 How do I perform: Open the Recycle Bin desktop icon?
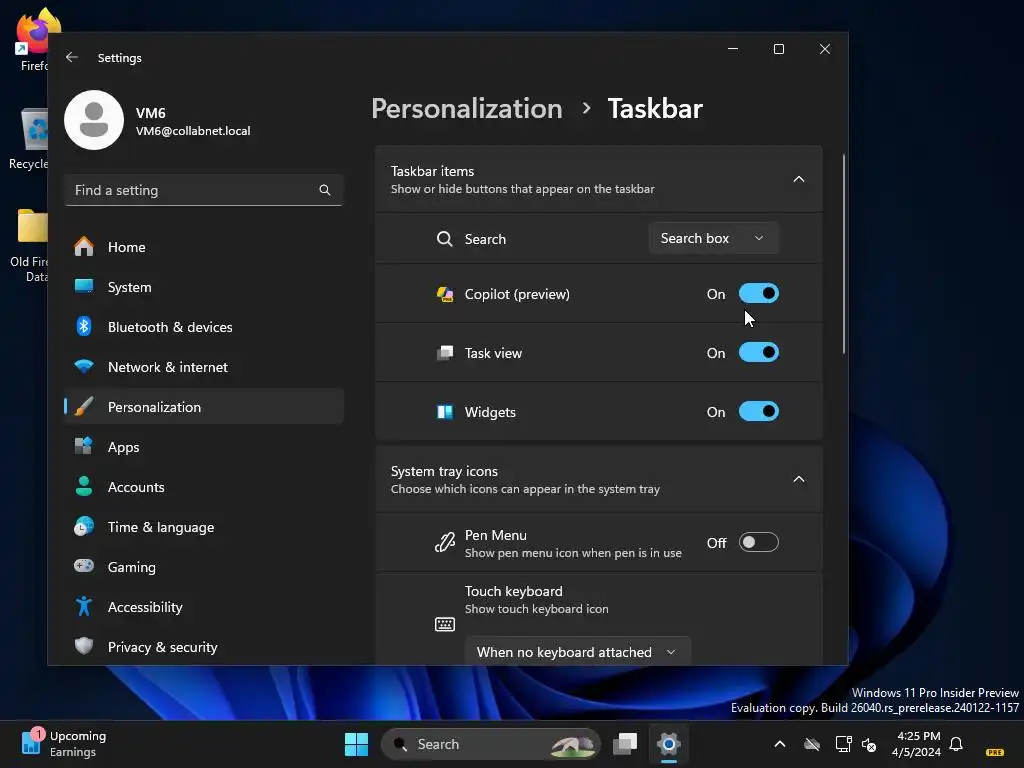click(29, 138)
